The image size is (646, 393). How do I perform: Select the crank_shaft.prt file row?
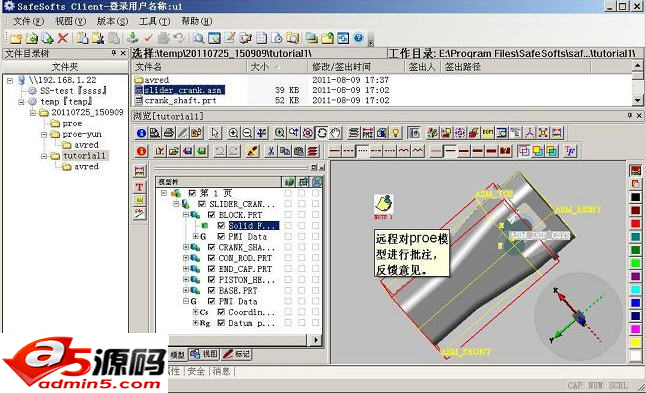pos(180,100)
